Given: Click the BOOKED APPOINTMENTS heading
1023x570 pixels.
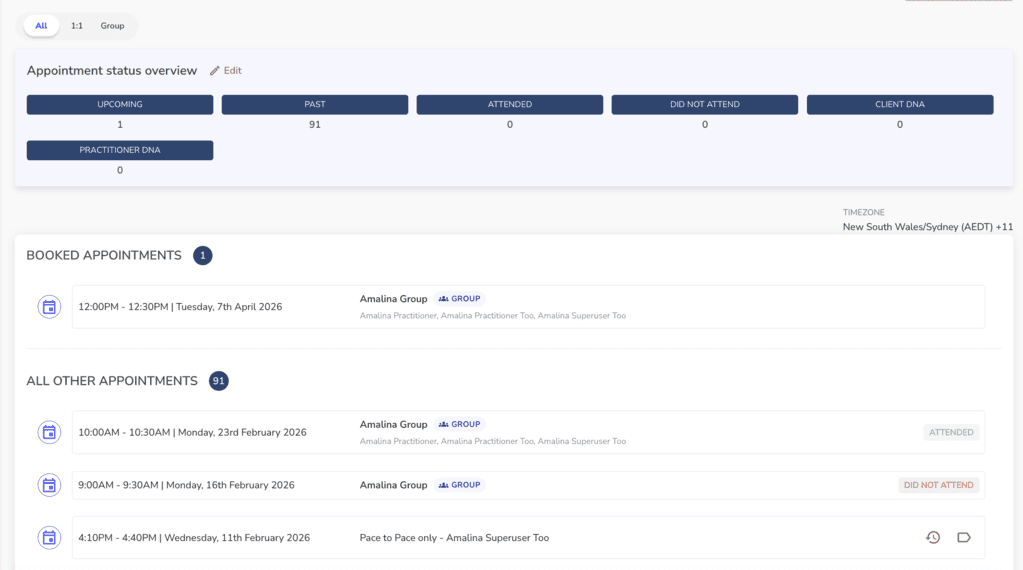Looking at the screenshot, I should (104, 256).
